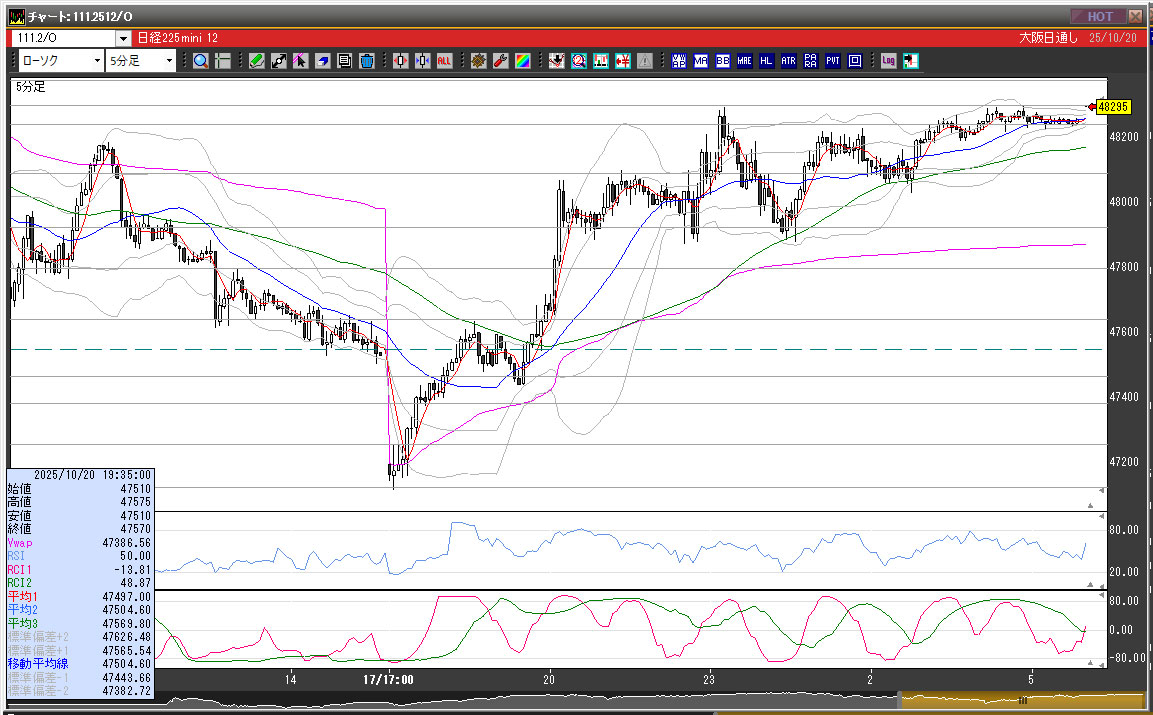Click the red ALL toolbar icon

point(444,61)
